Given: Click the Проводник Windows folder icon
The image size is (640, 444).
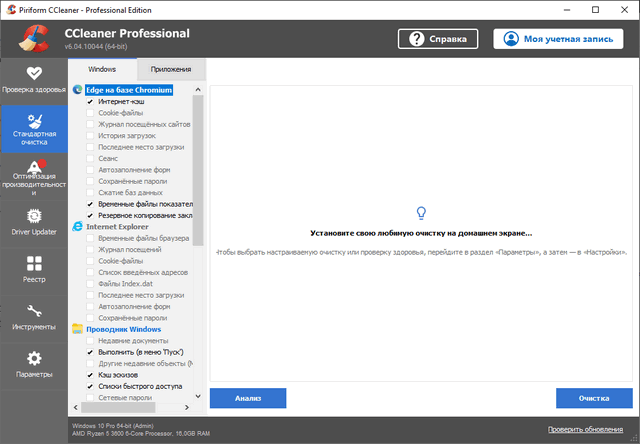Looking at the screenshot, I should click(77, 329).
